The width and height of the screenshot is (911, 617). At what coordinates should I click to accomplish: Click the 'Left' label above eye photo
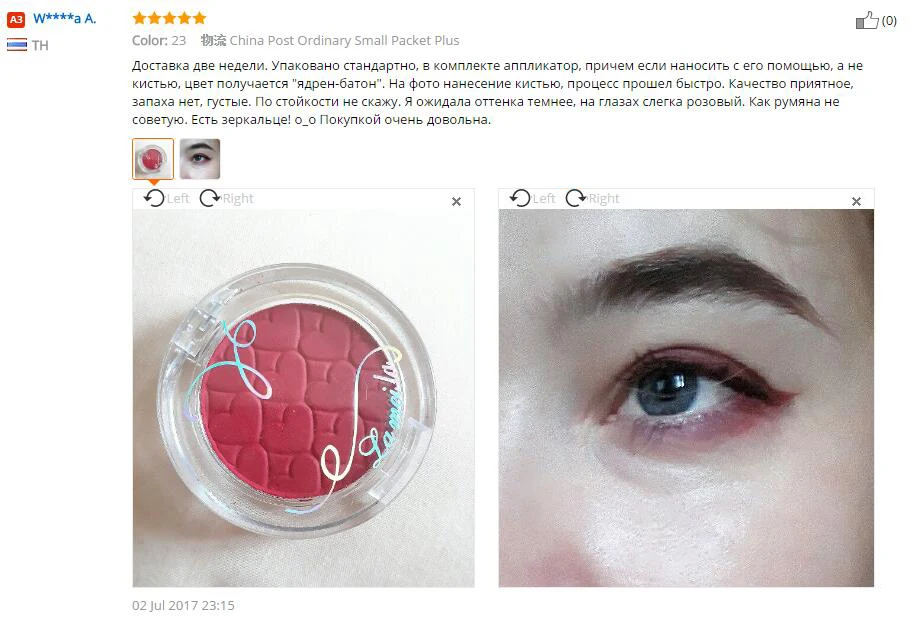pos(544,199)
